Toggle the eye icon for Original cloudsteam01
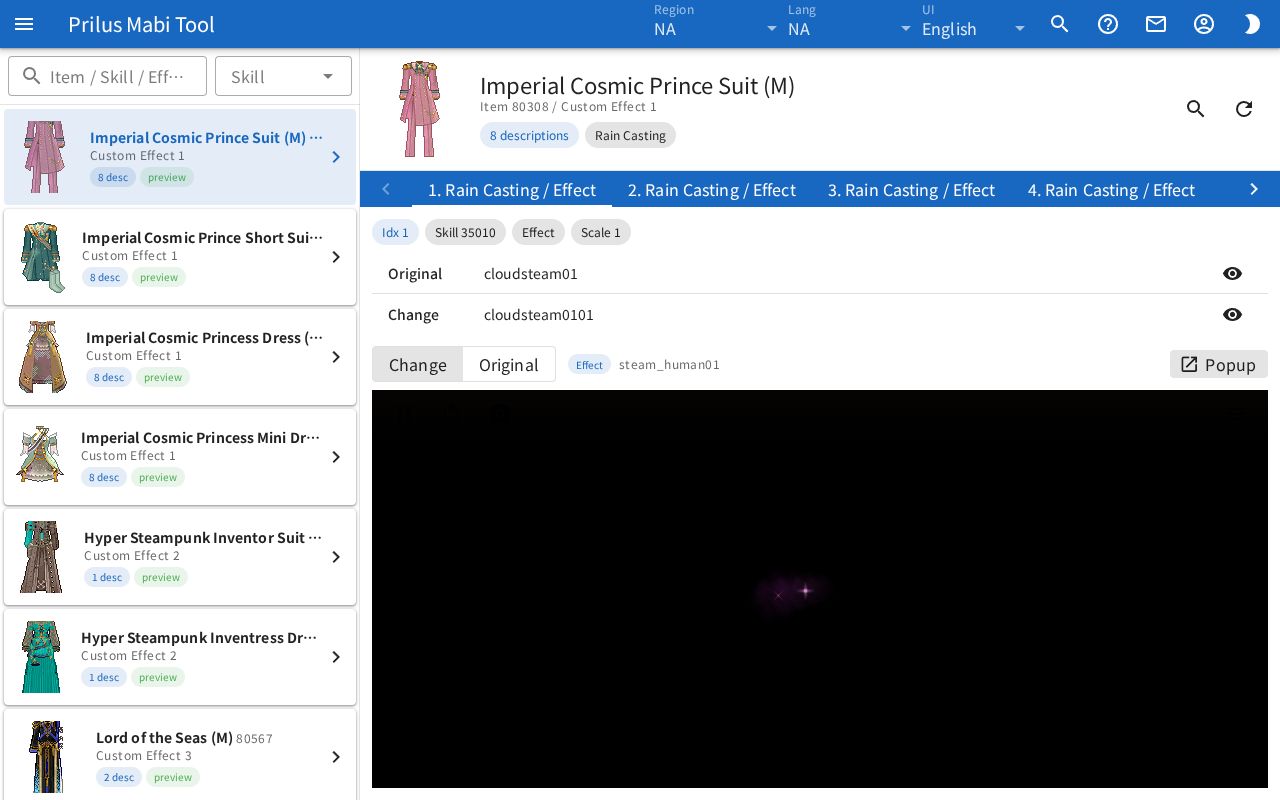Screen dimensions: 1280x800 [1232, 274]
